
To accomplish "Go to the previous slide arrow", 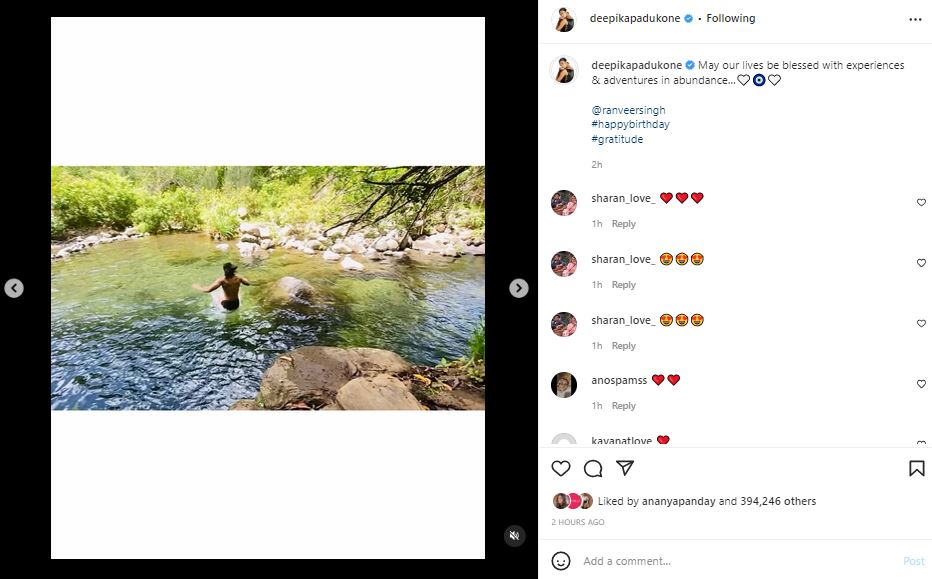I will [x=14, y=288].
